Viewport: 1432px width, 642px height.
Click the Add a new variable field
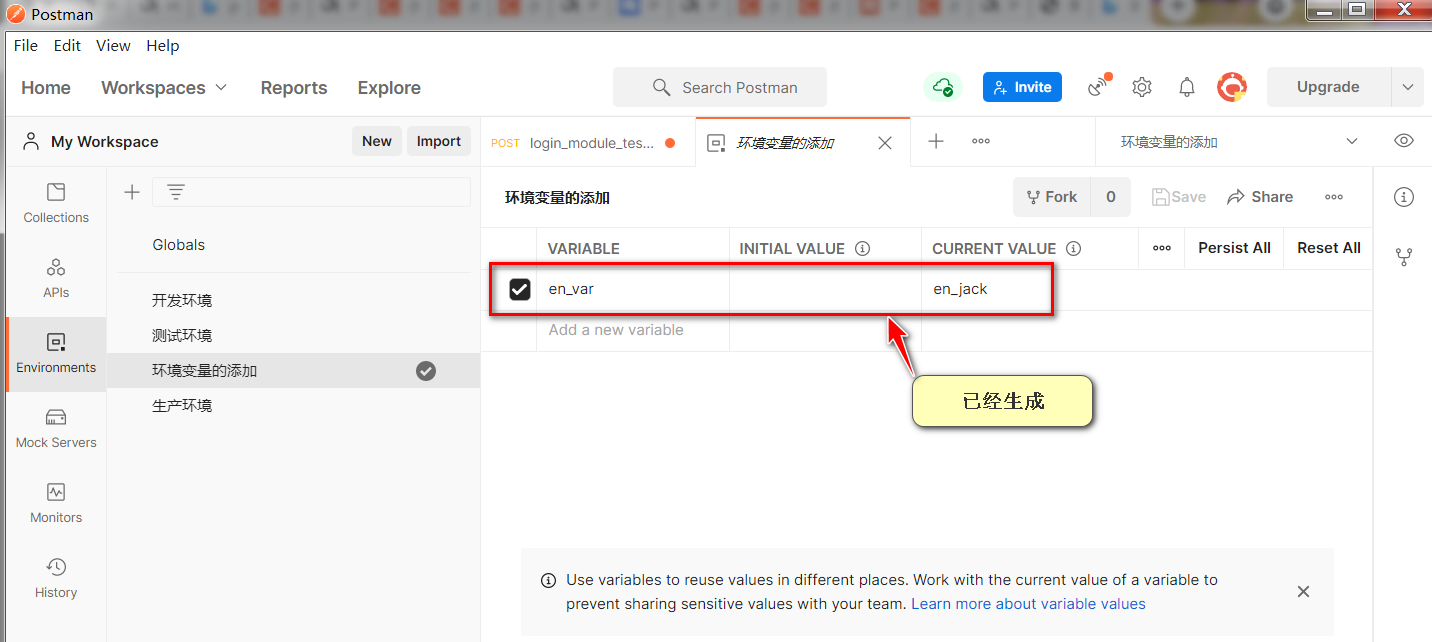(x=633, y=330)
